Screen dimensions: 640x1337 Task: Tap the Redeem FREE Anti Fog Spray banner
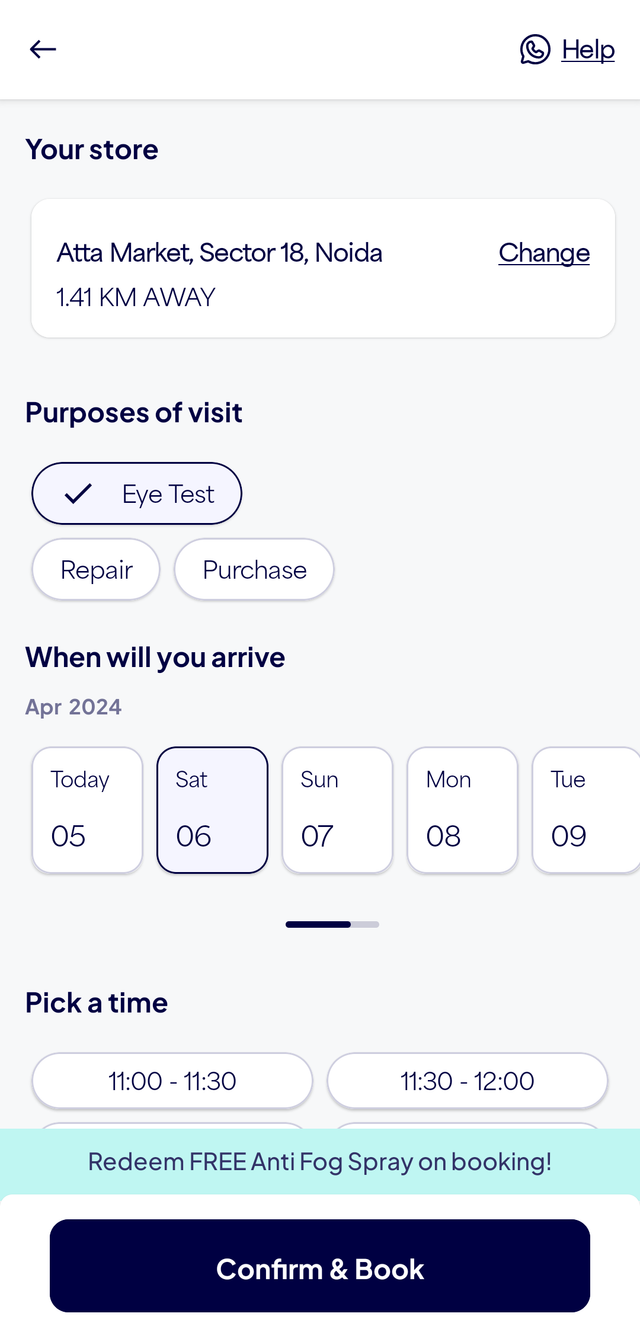point(320,1162)
